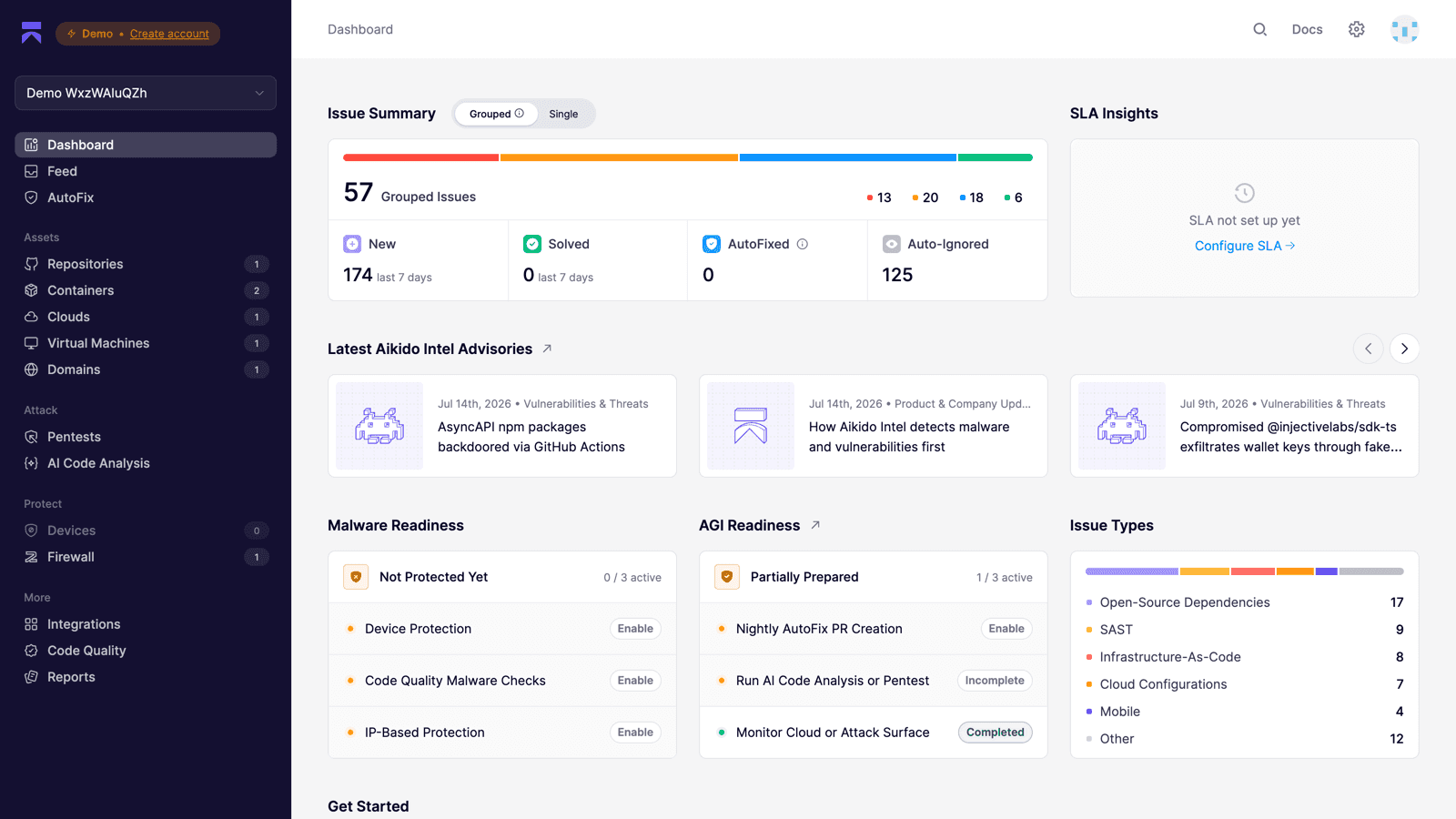The height and width of the screenshot is (819, 1456).
Task: Switch issue summary to Grouped
Action: [x=497, y=114]
